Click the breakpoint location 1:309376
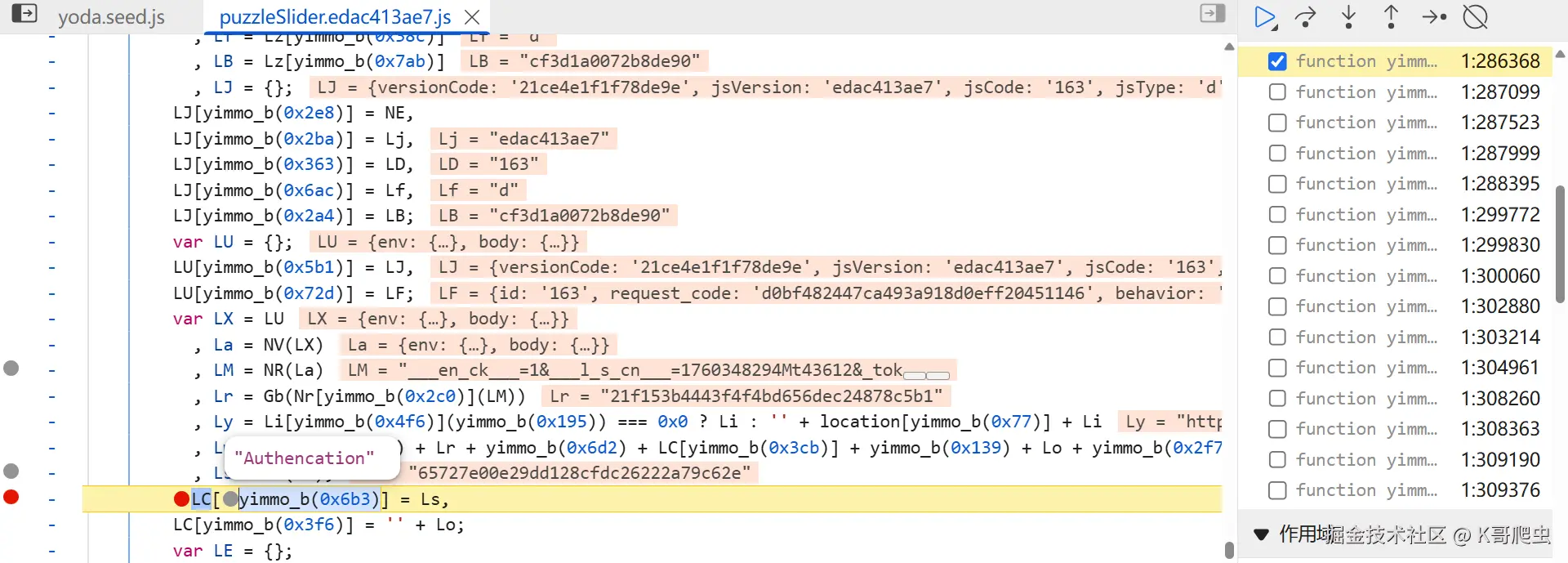Viewport: 1568px width, 563px height. tap(1500, 490)
